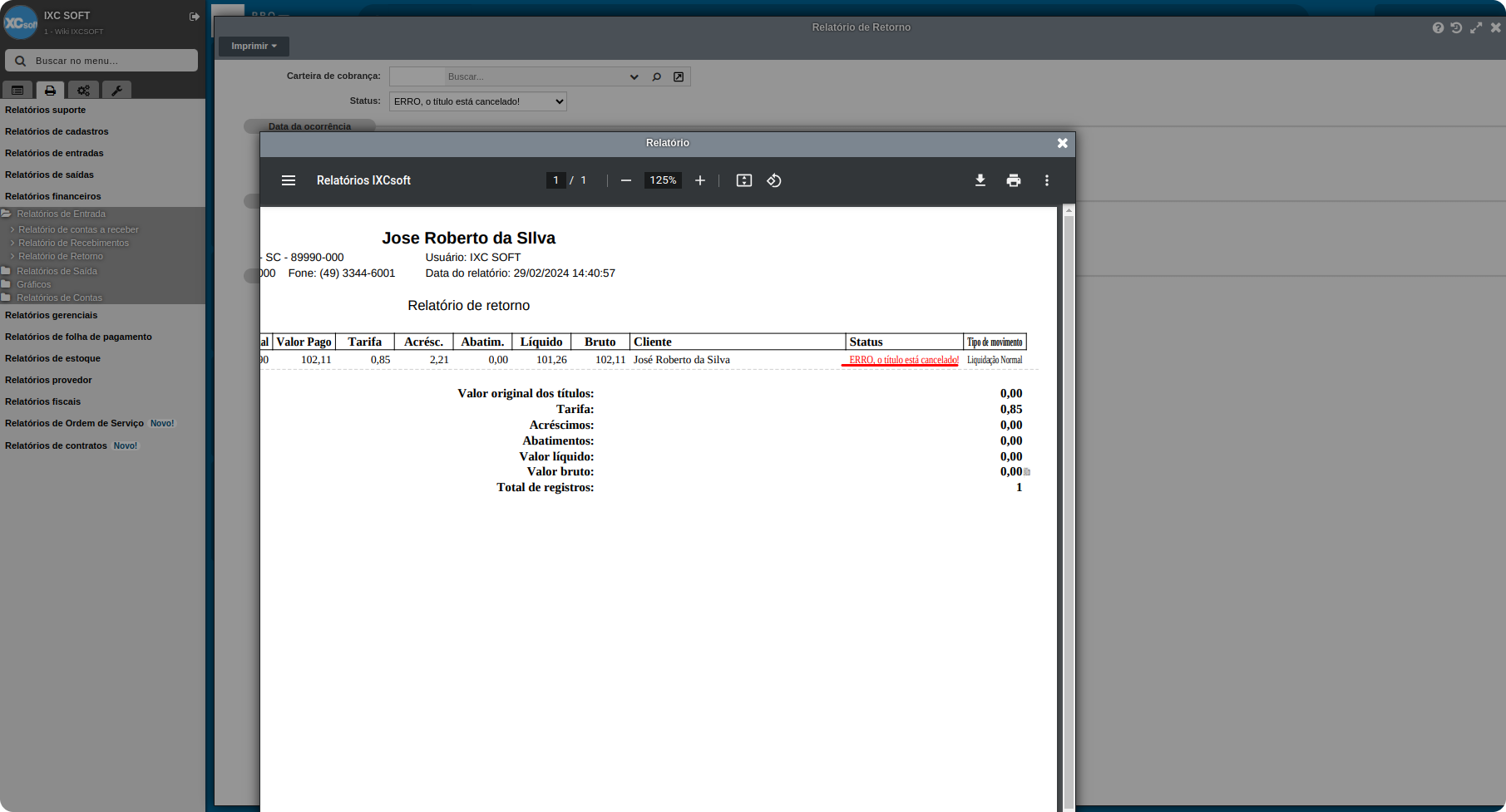Click the 'Relatório de retorno' heading in the PDF
This screenshot has width=1506, height=812.
468,306
